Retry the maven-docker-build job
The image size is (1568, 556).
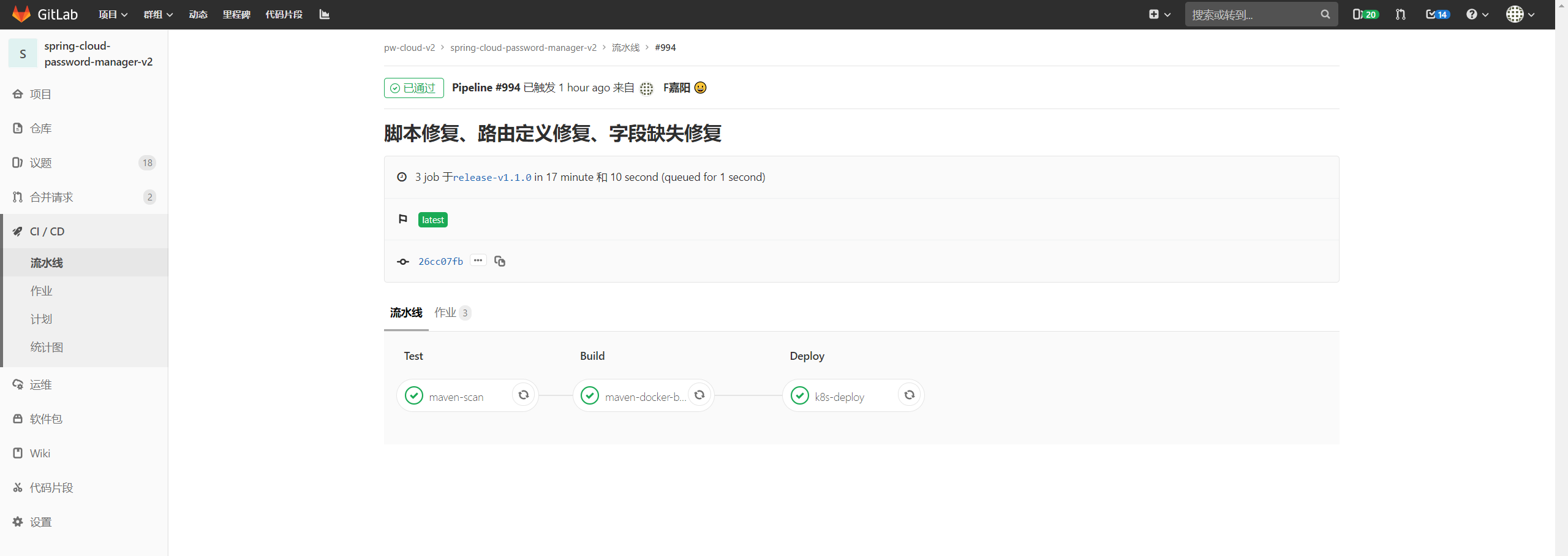[699, 395]
